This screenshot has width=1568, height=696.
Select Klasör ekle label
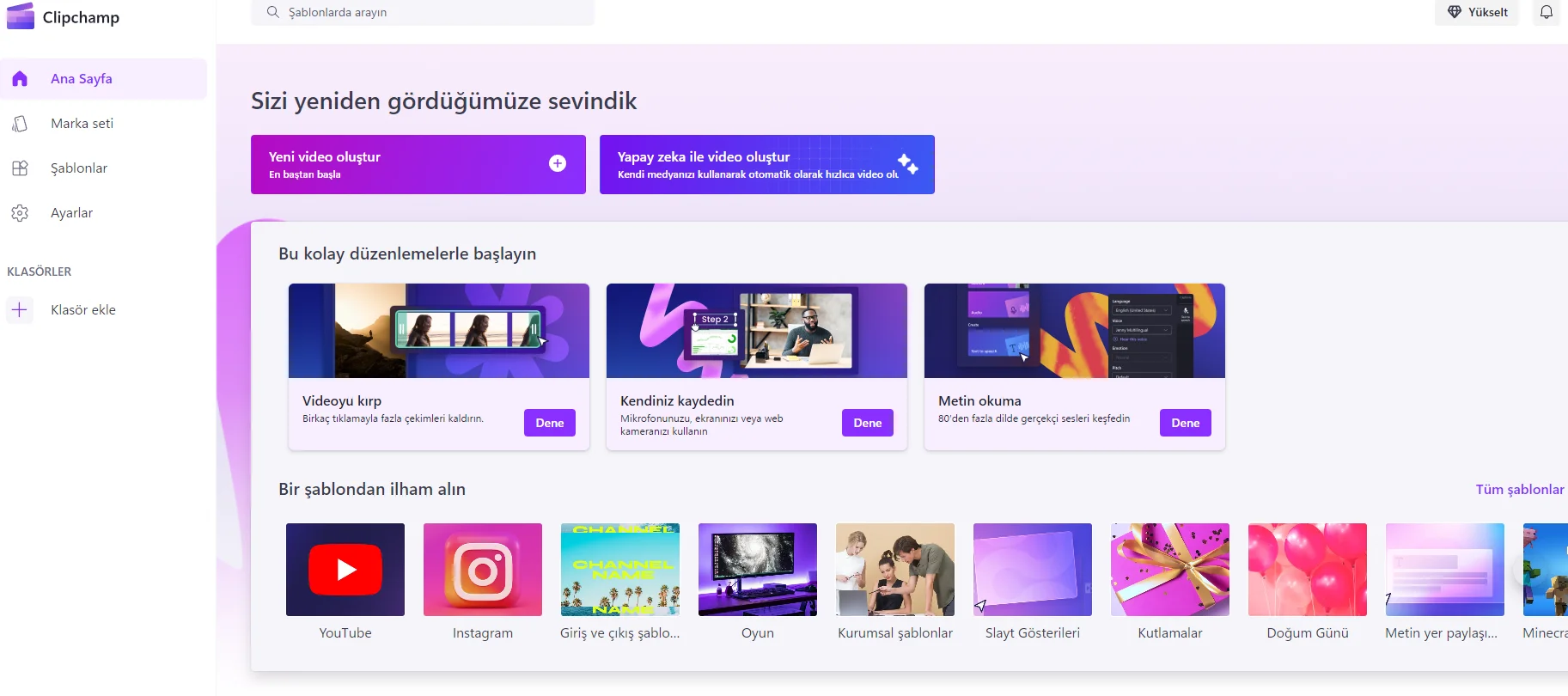(x=83, y=310)
